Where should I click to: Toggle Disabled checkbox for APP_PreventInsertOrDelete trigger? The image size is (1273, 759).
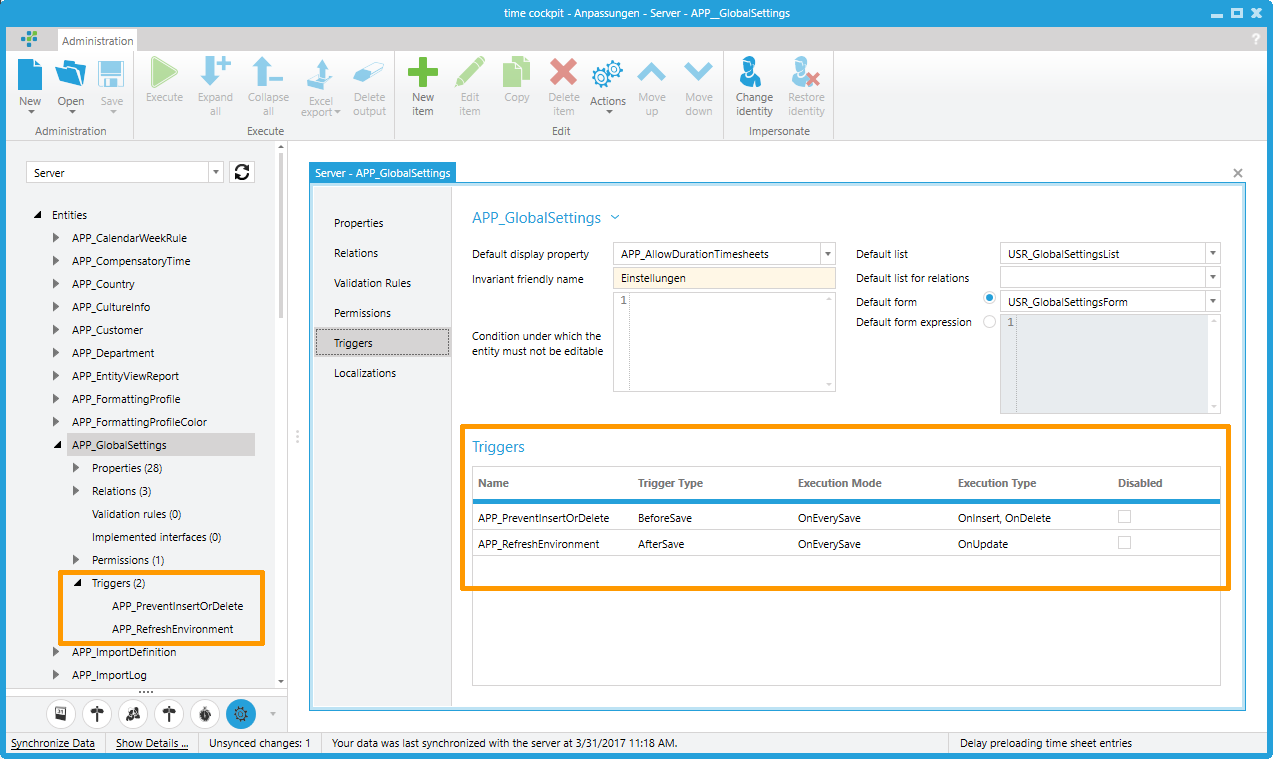(1125, 517)
